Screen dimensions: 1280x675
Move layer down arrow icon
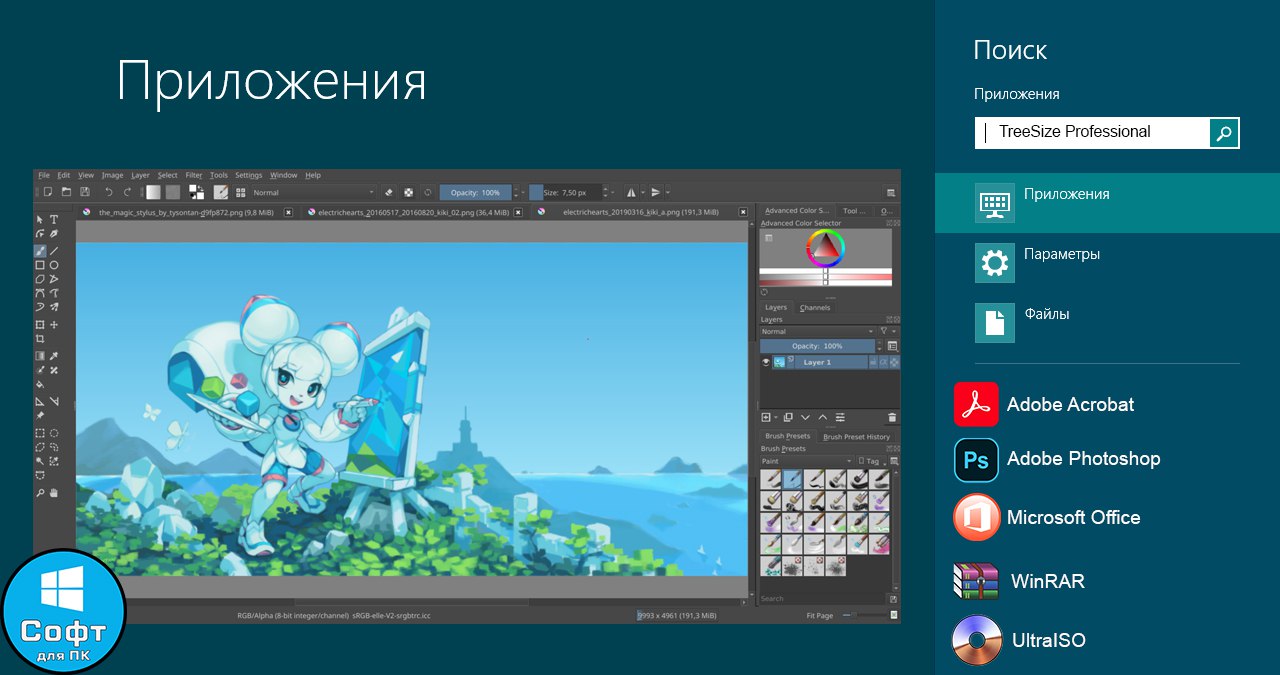tap(805, 418)
